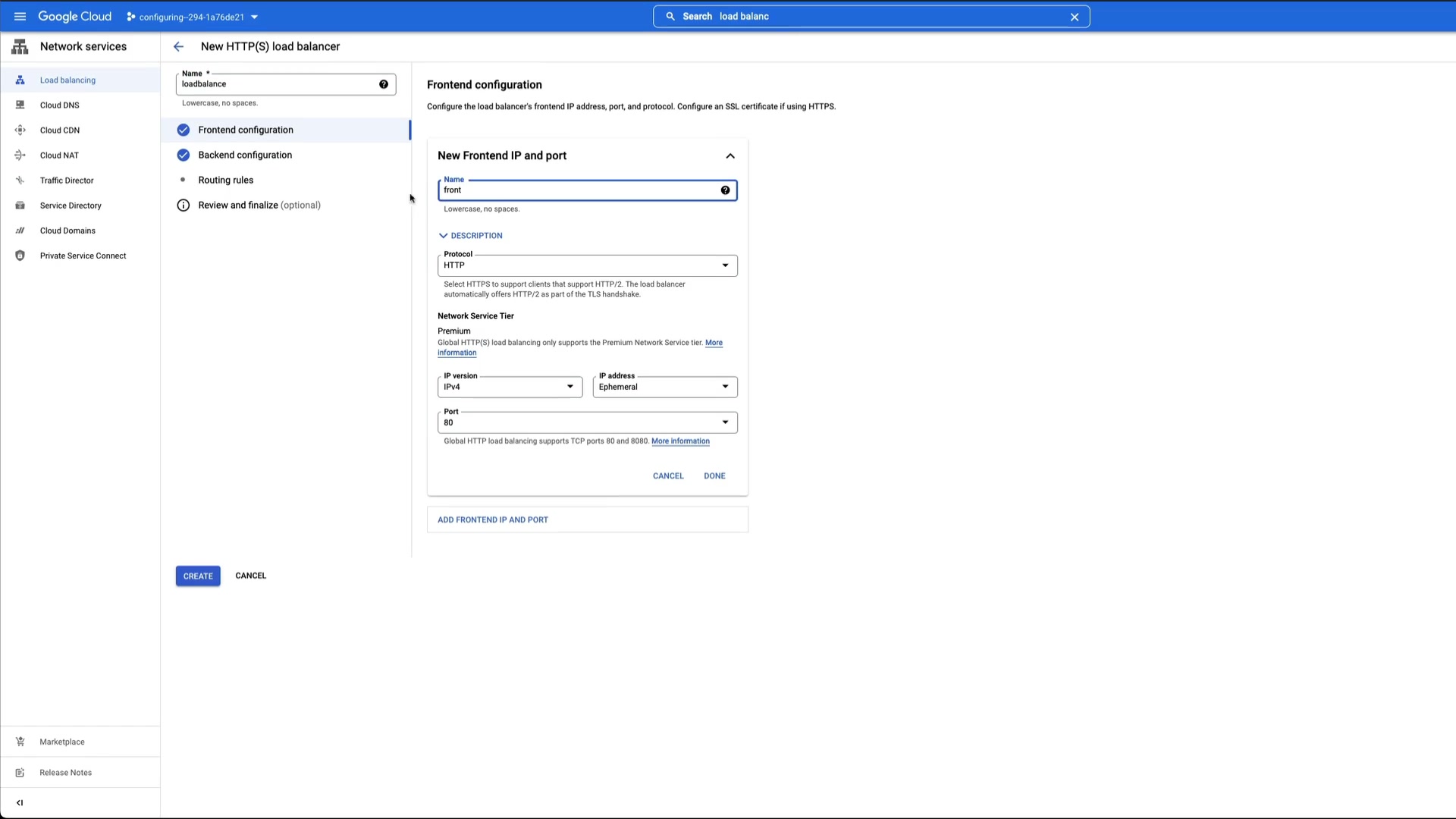Collapse the New Frontend IP and port panel
Image resolution: width=1456 pixels, height=819 pixels.
click(730, 156)
